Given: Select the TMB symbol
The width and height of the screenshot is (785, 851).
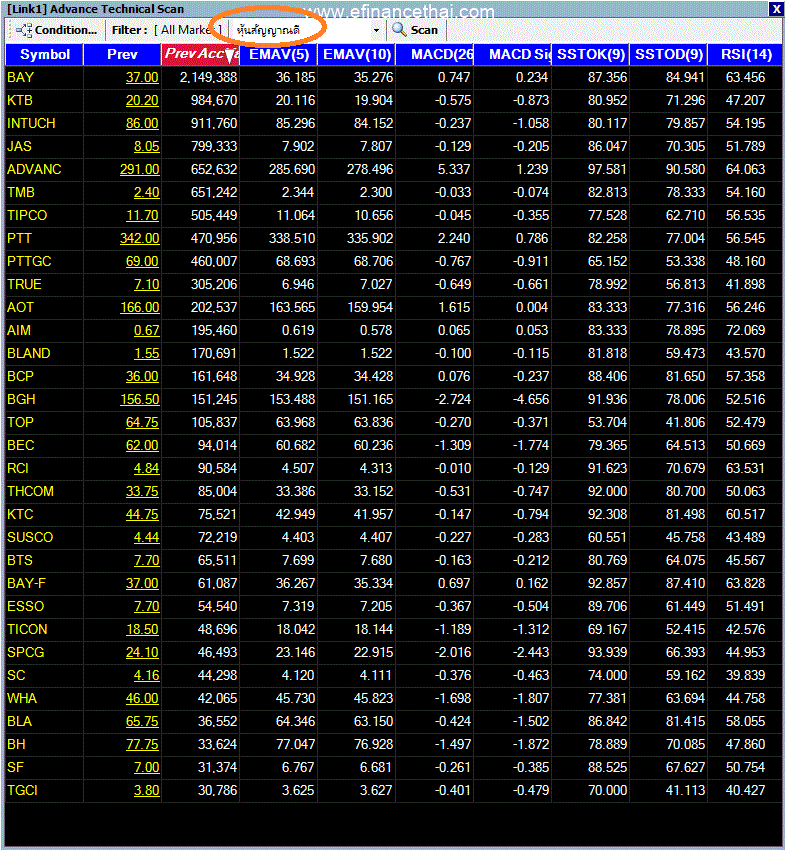Looking at the screenshot, I should [x=21, y=193].
